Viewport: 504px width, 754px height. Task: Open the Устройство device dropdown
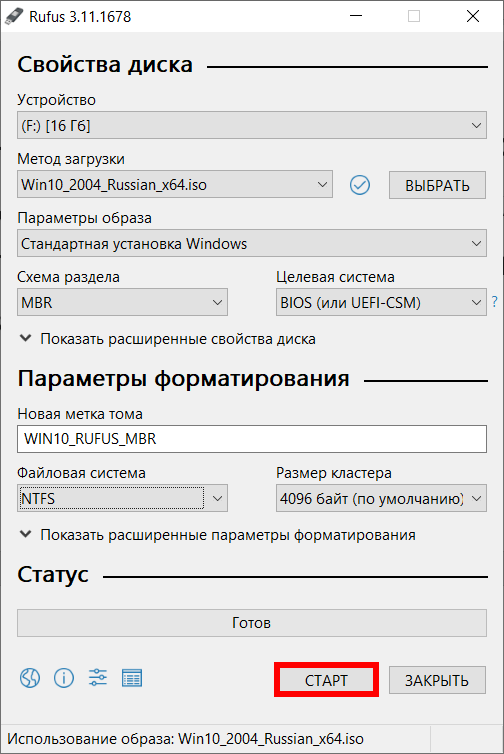tap(252, 126)
